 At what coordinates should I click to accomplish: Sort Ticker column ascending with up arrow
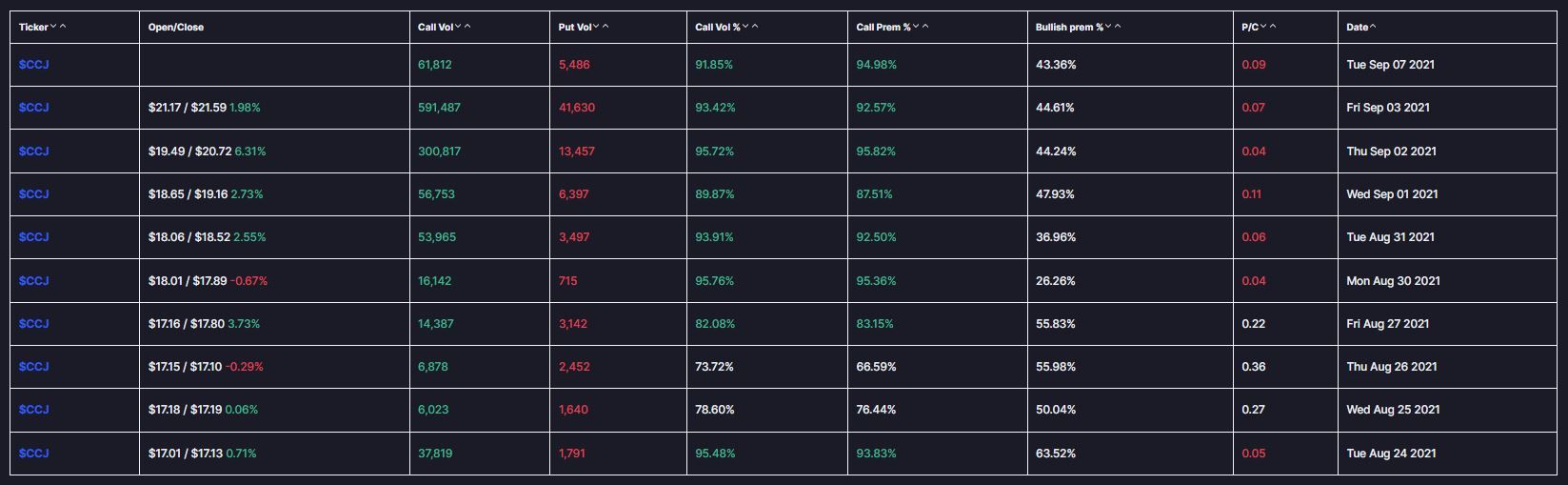pos(63,27)
